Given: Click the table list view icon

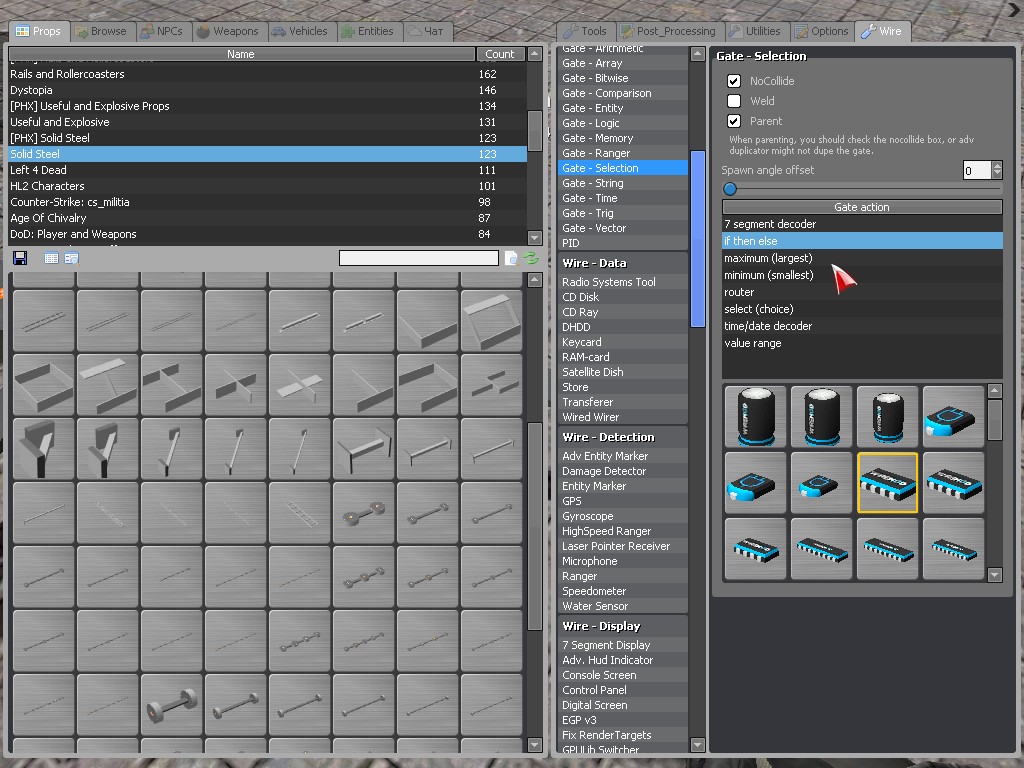Looking at the screenshot, I should tap(51, 258).
